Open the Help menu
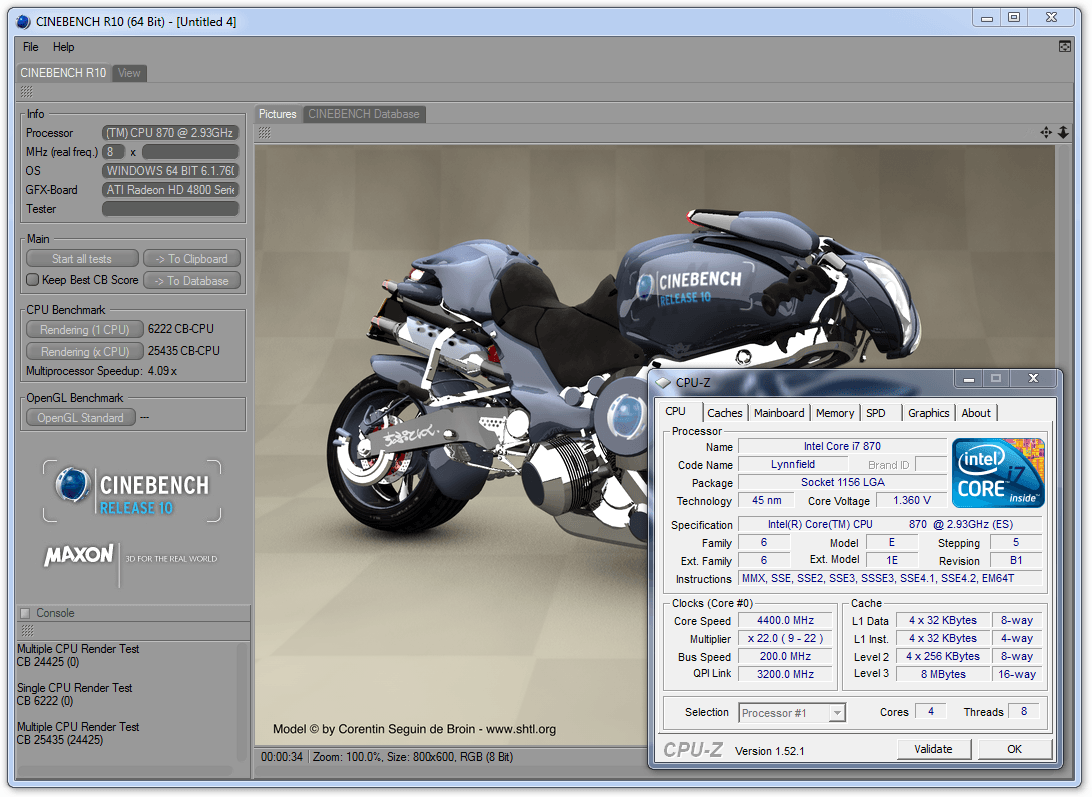Viewport: 1092px width, 797px height. pyautogui.click(x=63, y=47)
